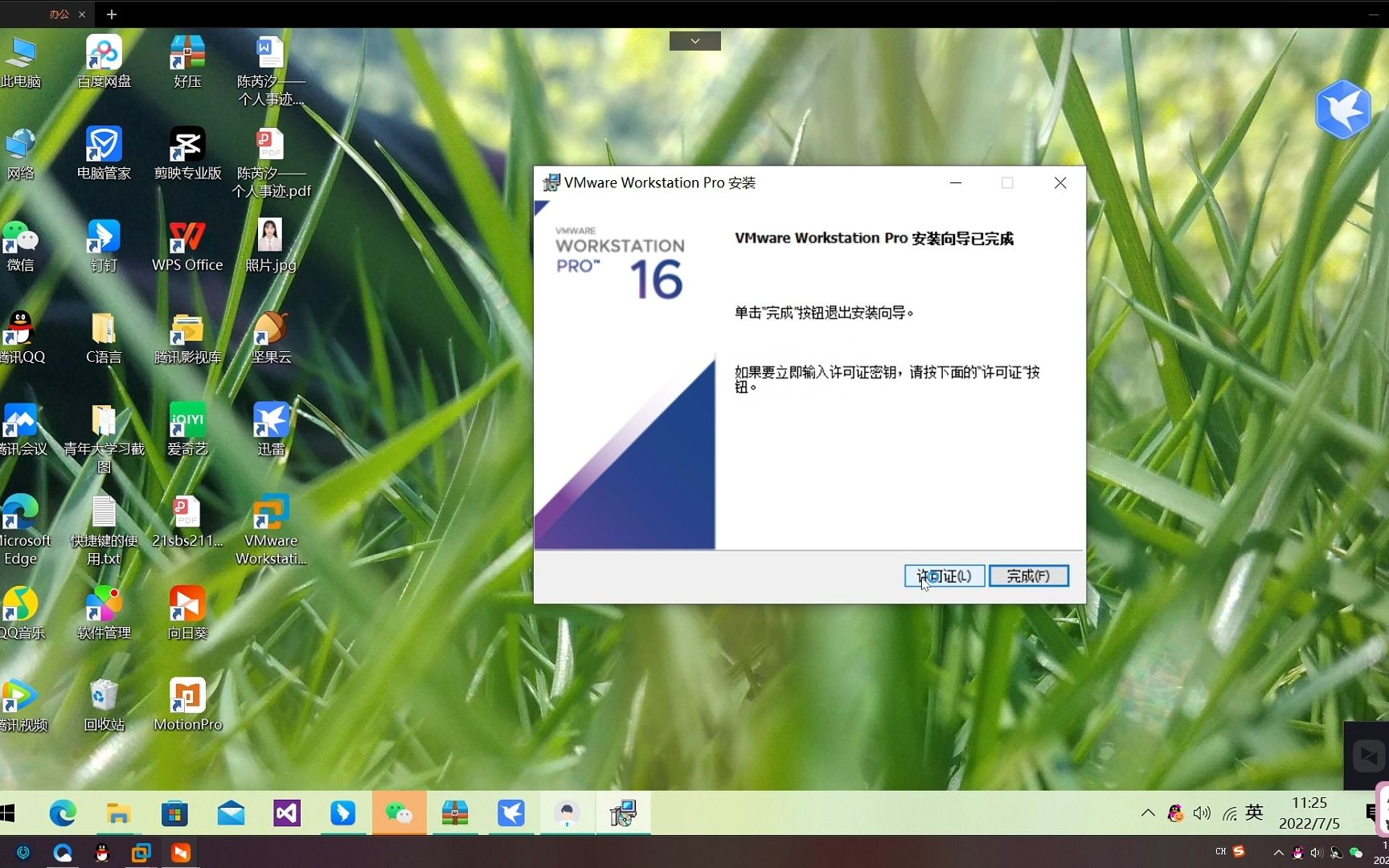Click the orange 向日葵 icon in bottom taskbar
Screen dimensions: 1389x868
pos(180,853)
